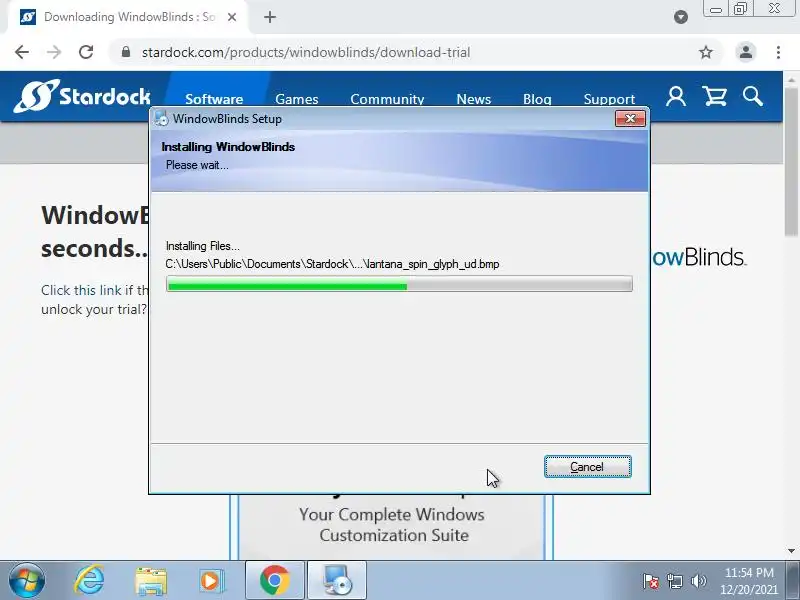Go to the News section
Viewport: 800px width, 600px height.
[473, 98]
